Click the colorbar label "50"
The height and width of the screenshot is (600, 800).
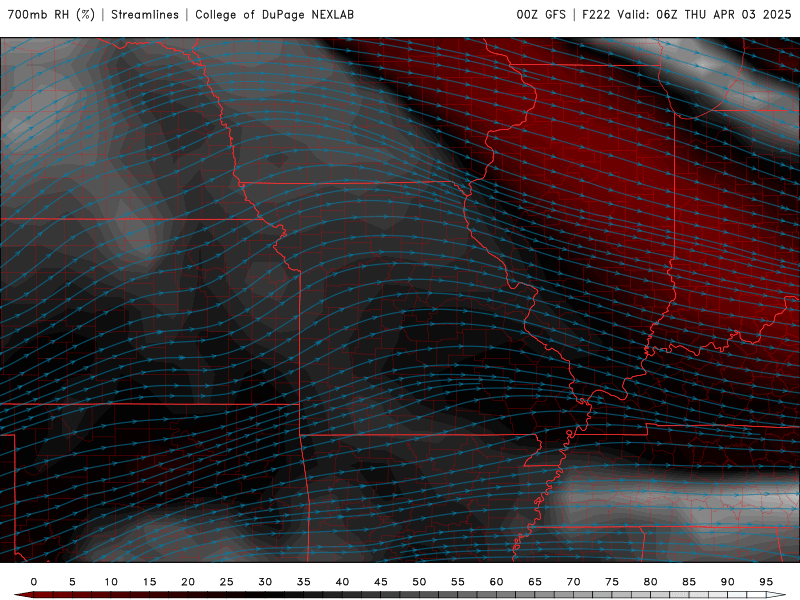coord(419,582)
